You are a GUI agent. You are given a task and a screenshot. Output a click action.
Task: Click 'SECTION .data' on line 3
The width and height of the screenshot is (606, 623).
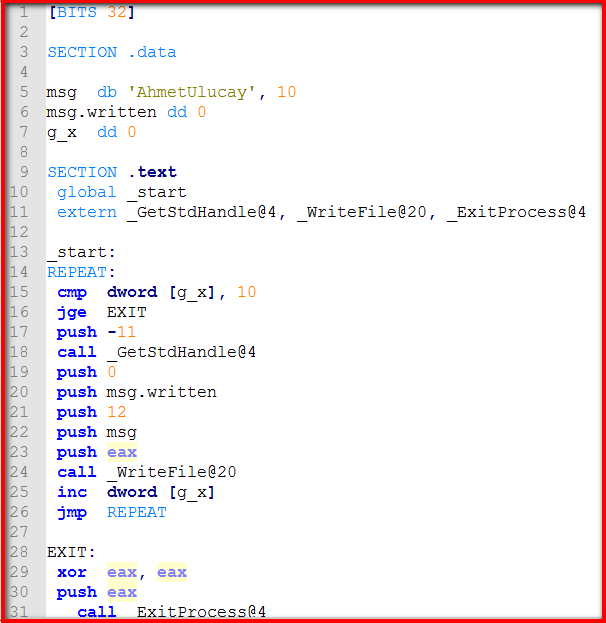tap(112, 52)
